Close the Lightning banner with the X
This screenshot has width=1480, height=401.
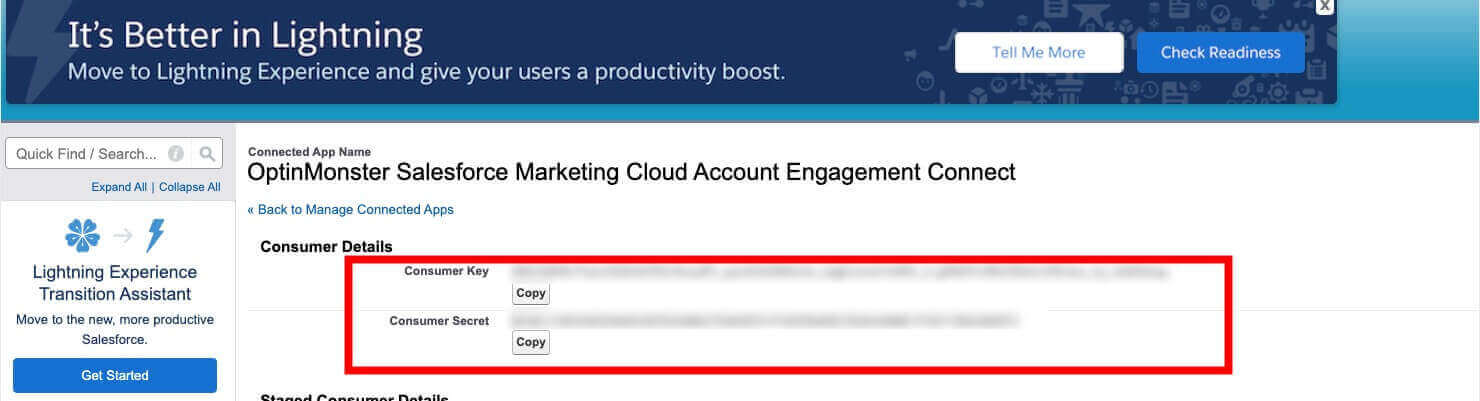tap(1324, 6)
